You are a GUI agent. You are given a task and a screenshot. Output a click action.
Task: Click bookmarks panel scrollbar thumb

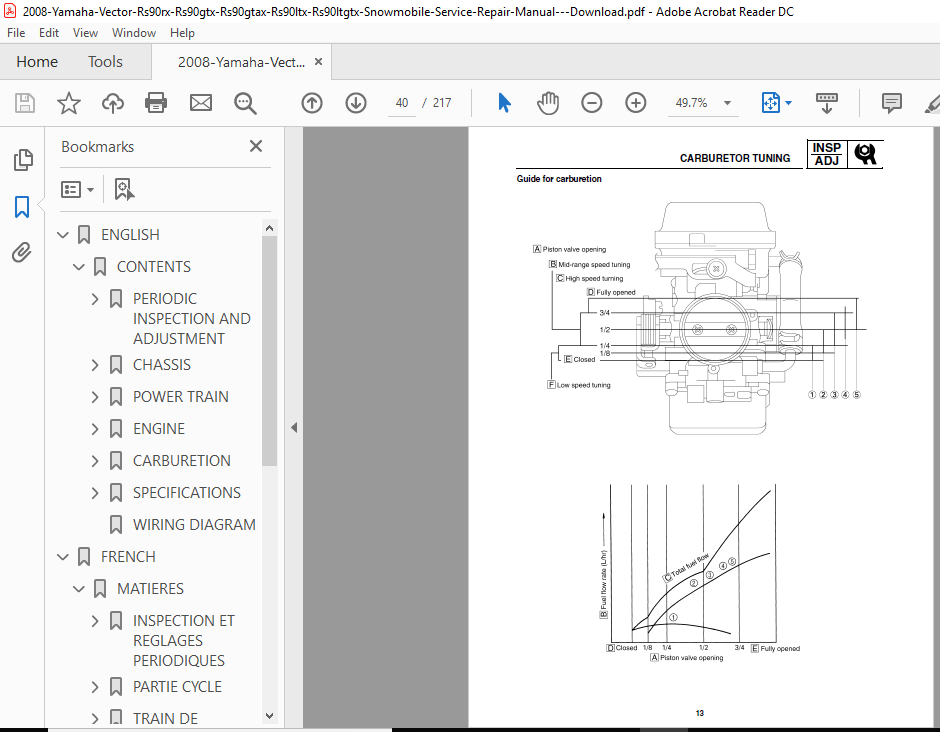click(x=269, y=351)
